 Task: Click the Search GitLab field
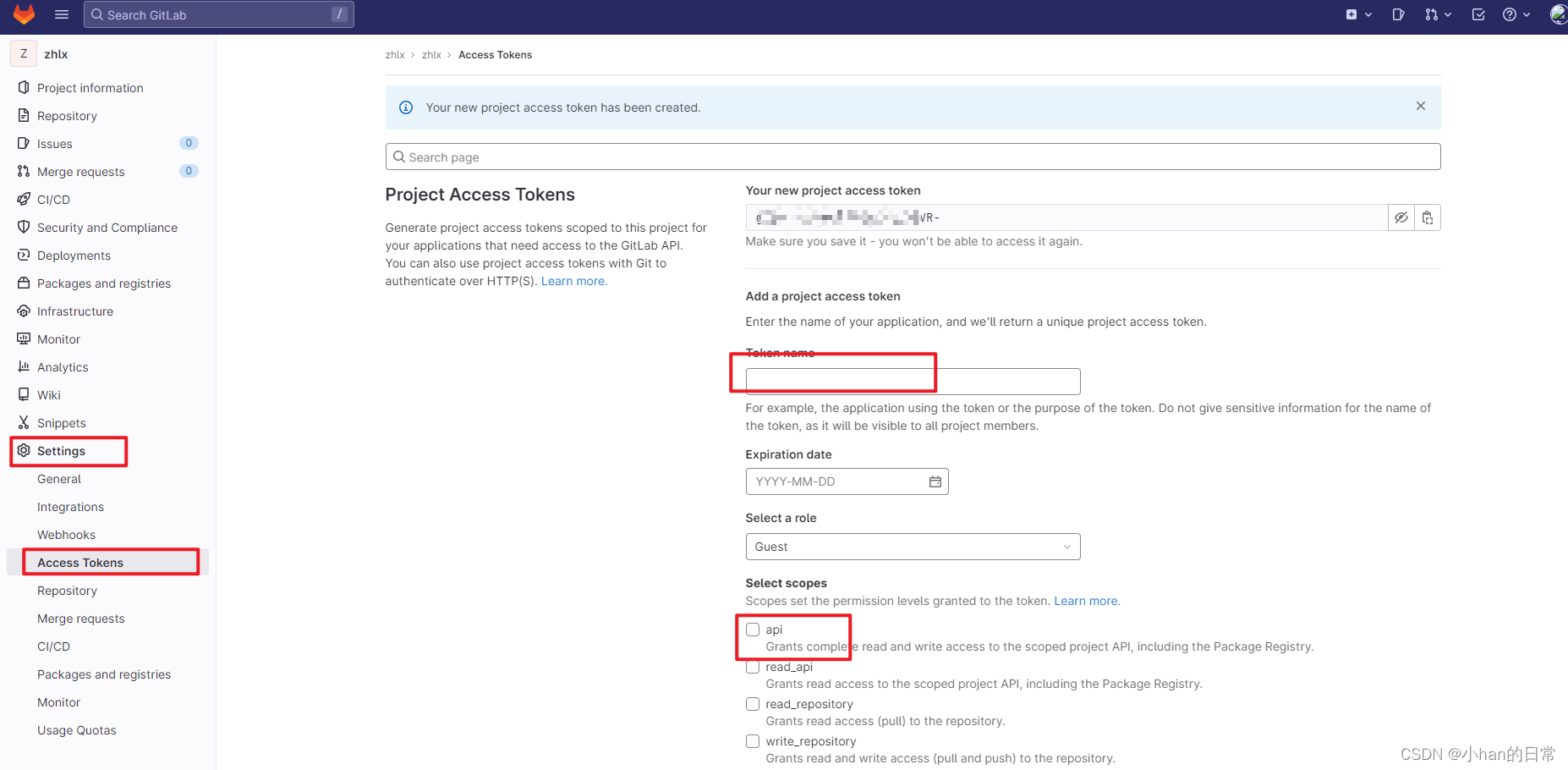click(x=219, y=14)
